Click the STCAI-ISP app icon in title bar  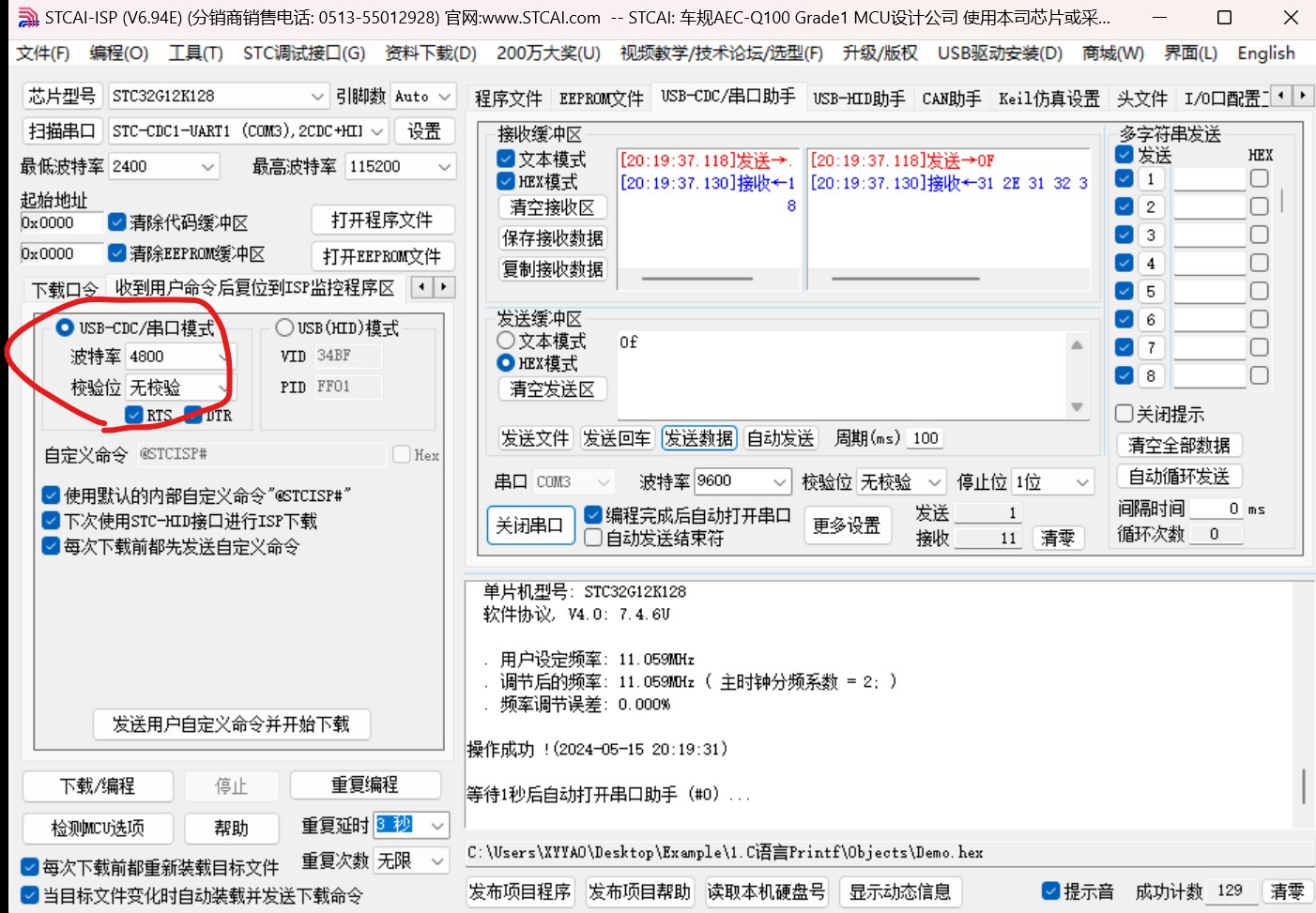[28, 17]
